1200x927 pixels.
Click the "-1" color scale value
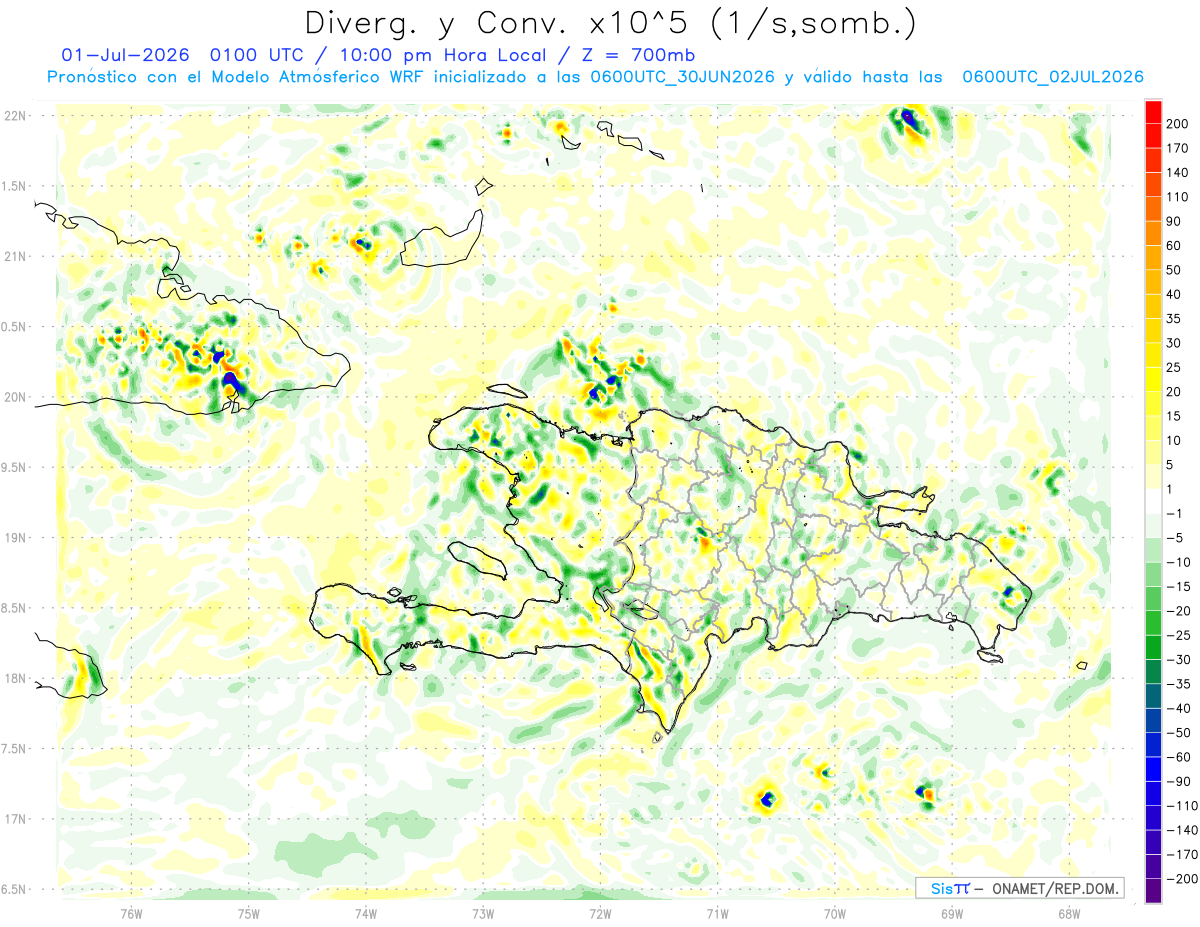click(x=1174, y=514)
